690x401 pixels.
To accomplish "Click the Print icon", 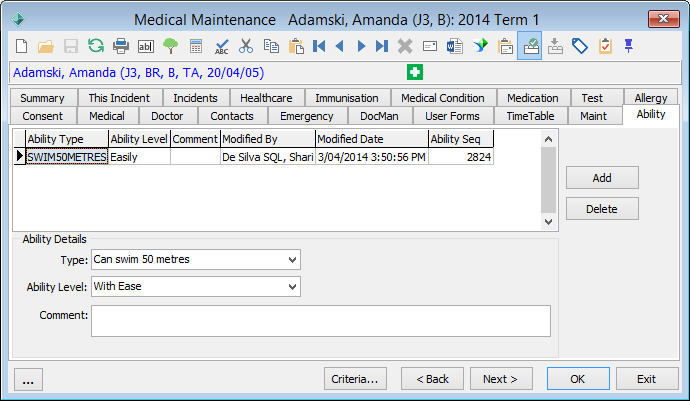I will click(121, 46).
